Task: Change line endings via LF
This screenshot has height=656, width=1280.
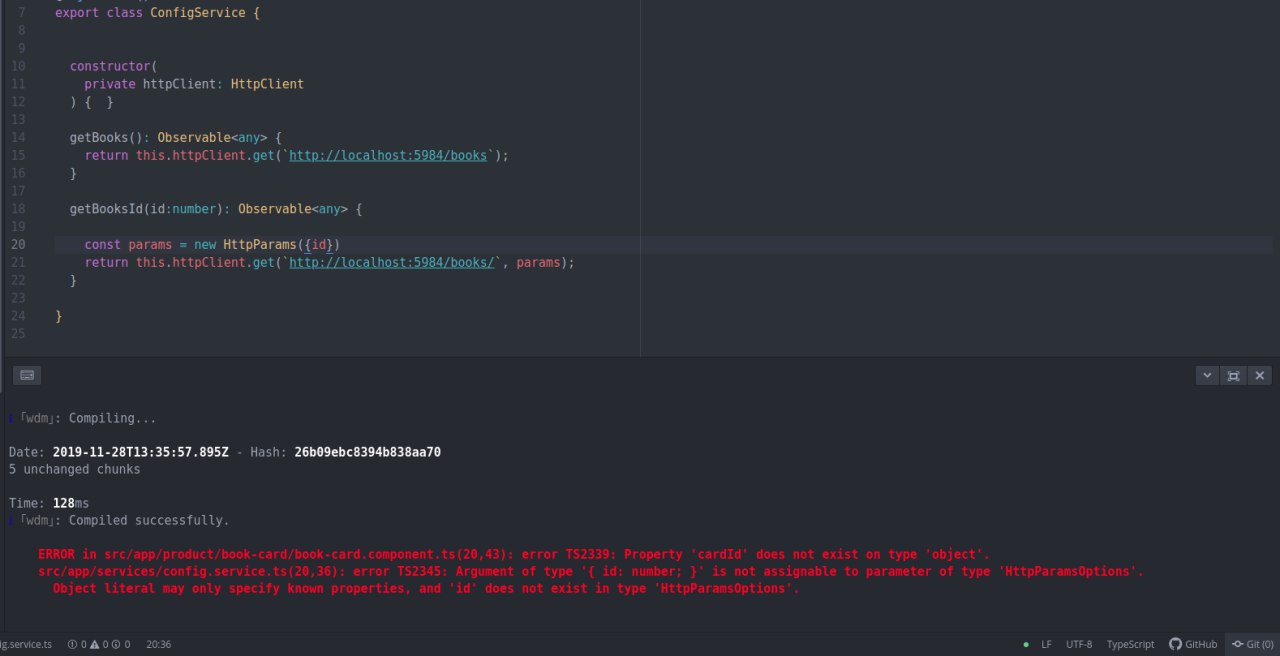Action: 1046,644
